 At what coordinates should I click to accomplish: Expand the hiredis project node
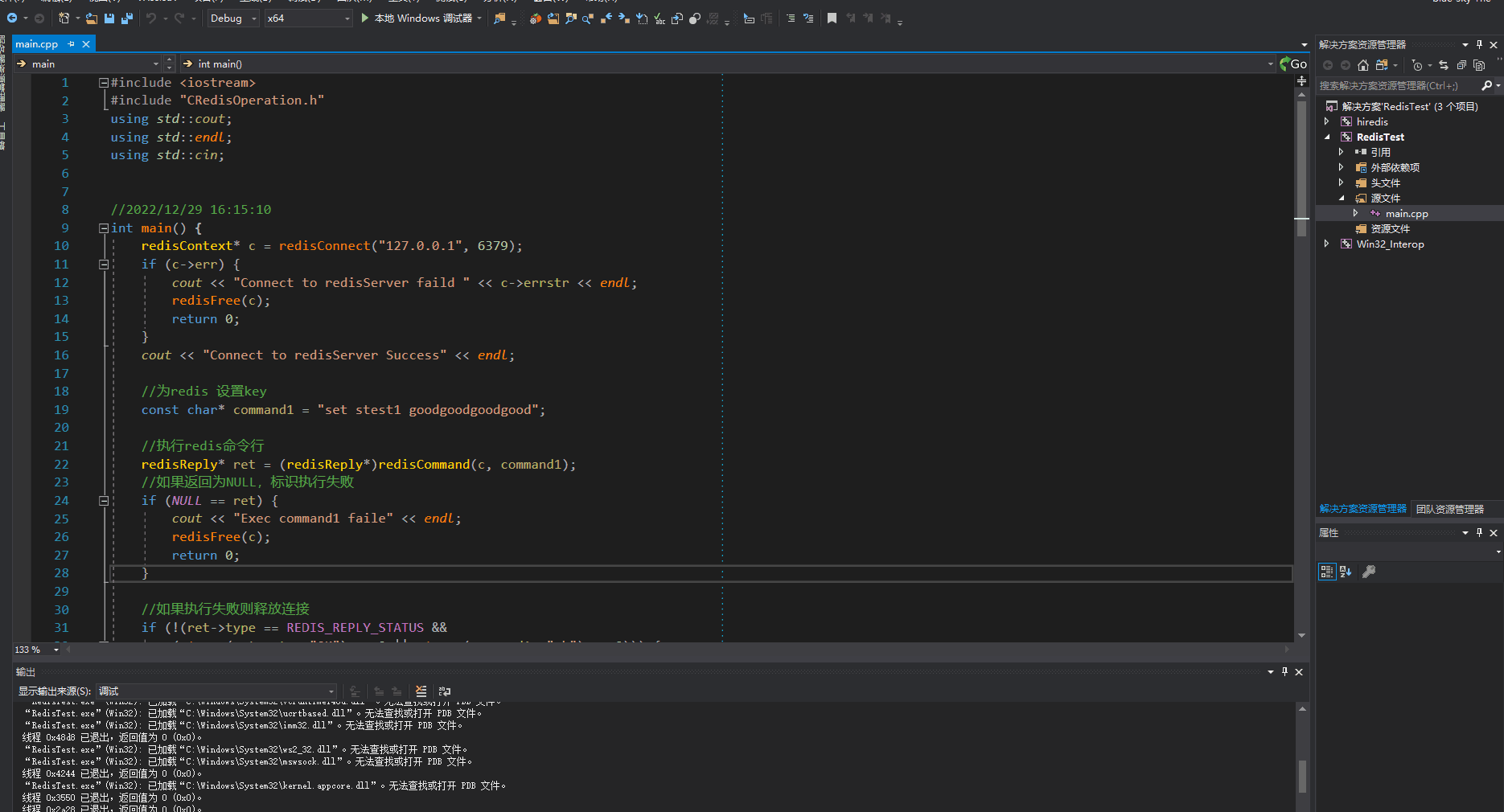pos(1327,121)
